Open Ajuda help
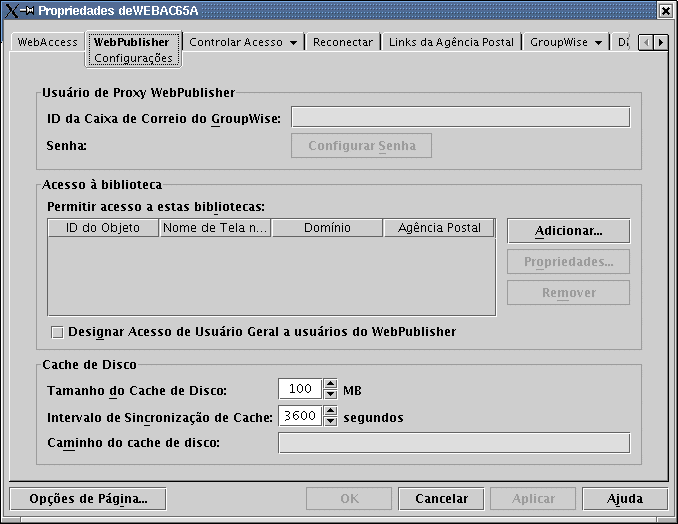Screen dimensions: 678x524 tap(625, 499)
